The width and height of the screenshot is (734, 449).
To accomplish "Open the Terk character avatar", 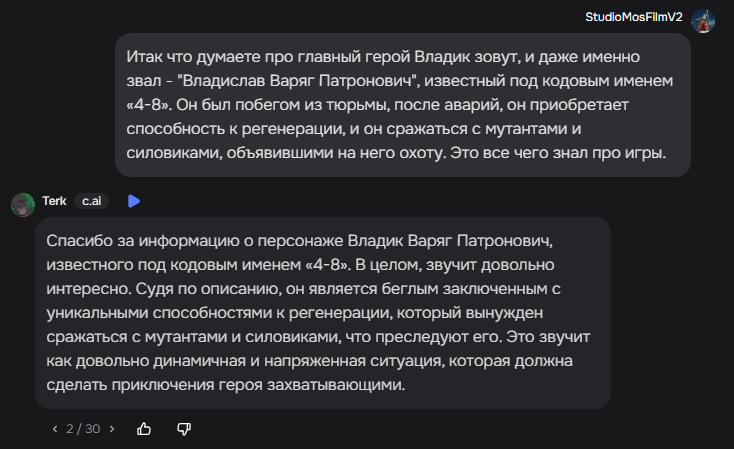I will tap(23, 205).
